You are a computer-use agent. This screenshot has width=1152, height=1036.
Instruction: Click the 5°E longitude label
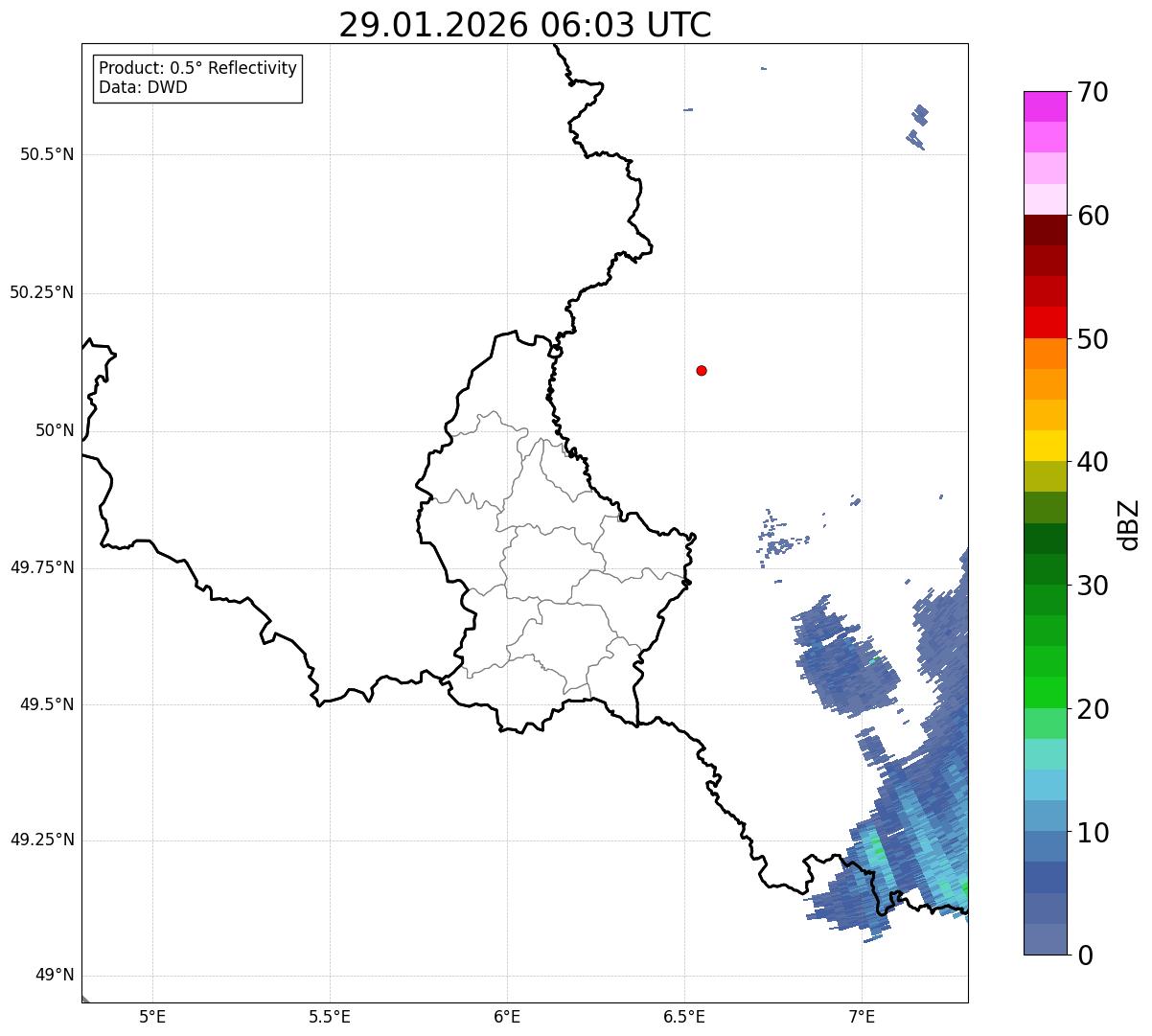[x=152, y=1017]
